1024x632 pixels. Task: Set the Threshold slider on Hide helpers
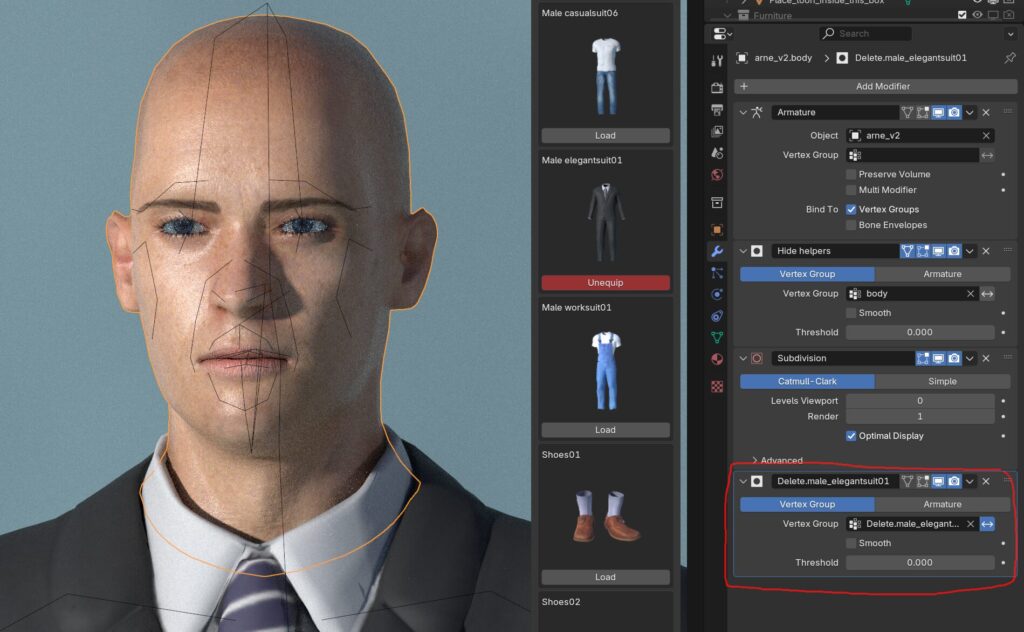[x=919, y=332]
